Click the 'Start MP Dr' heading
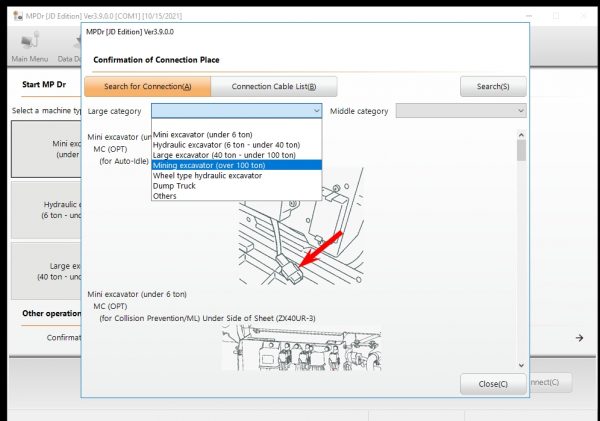Viewport: 600px width, 421px height. tap(44, 84)
